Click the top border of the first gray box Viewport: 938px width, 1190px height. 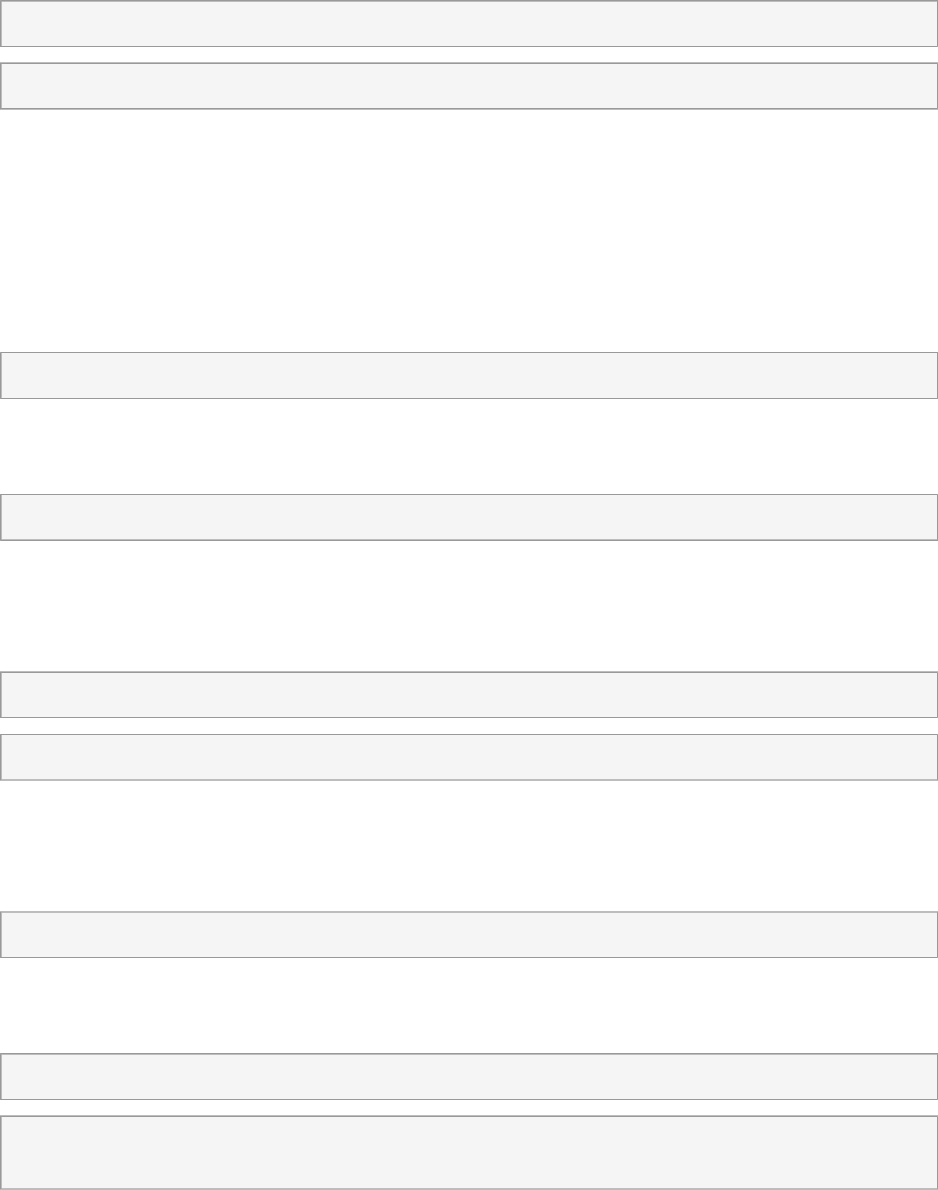pos(469,1)
